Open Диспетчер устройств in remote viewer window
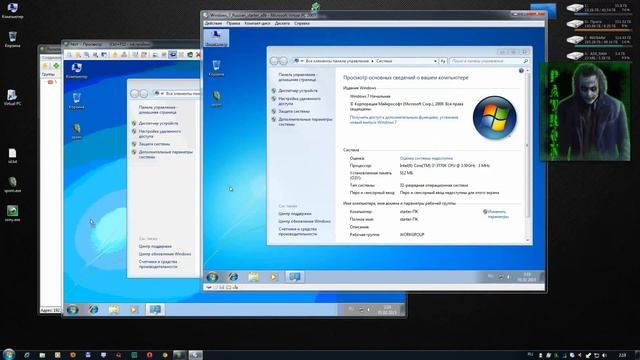Image resolution: width=640 pixels, height=360 pixels. 158,123
